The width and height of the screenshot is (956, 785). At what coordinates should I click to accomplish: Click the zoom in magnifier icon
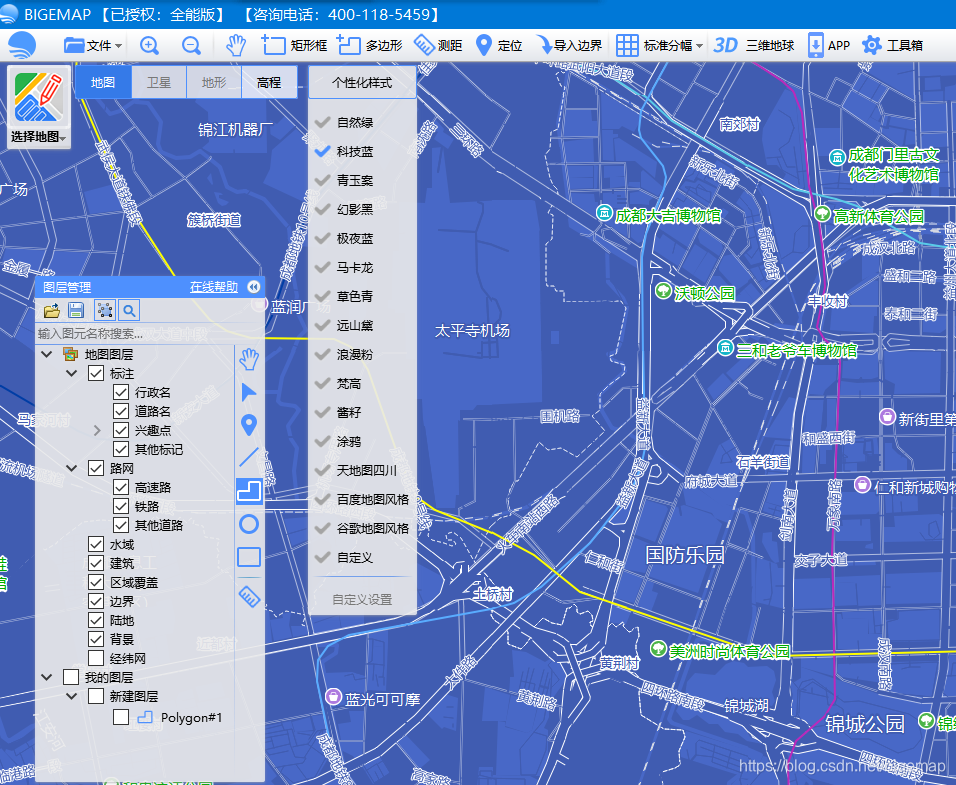[149, 46]
